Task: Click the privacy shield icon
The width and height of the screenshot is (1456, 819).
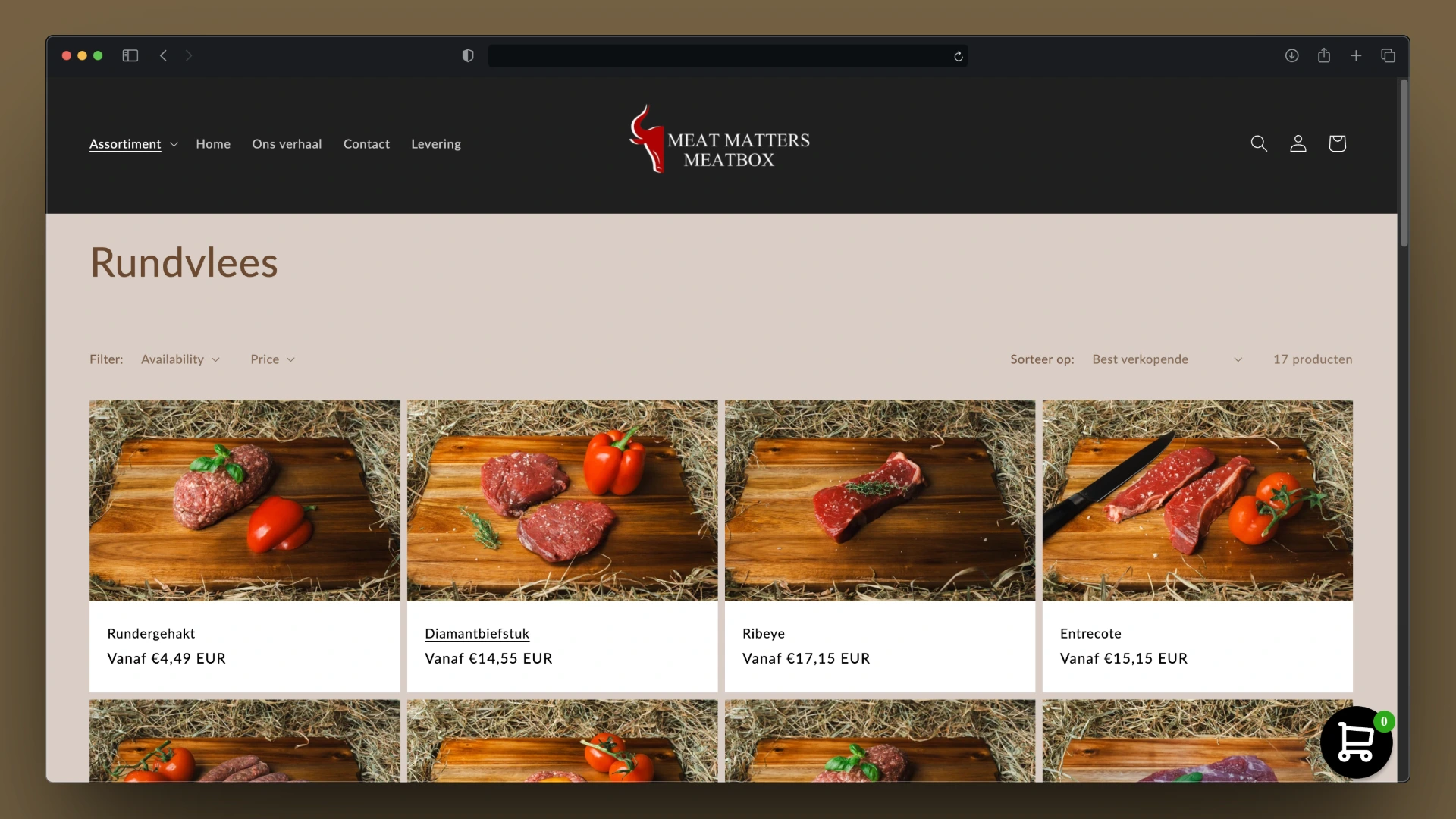Action: pyautogui.click(x=468, y=55)
